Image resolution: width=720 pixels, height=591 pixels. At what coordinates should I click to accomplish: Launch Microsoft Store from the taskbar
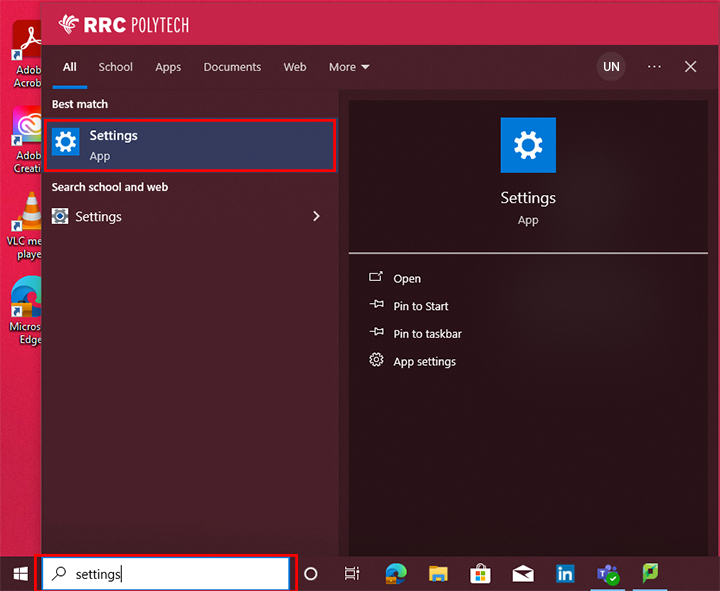(x=480, y=573)
